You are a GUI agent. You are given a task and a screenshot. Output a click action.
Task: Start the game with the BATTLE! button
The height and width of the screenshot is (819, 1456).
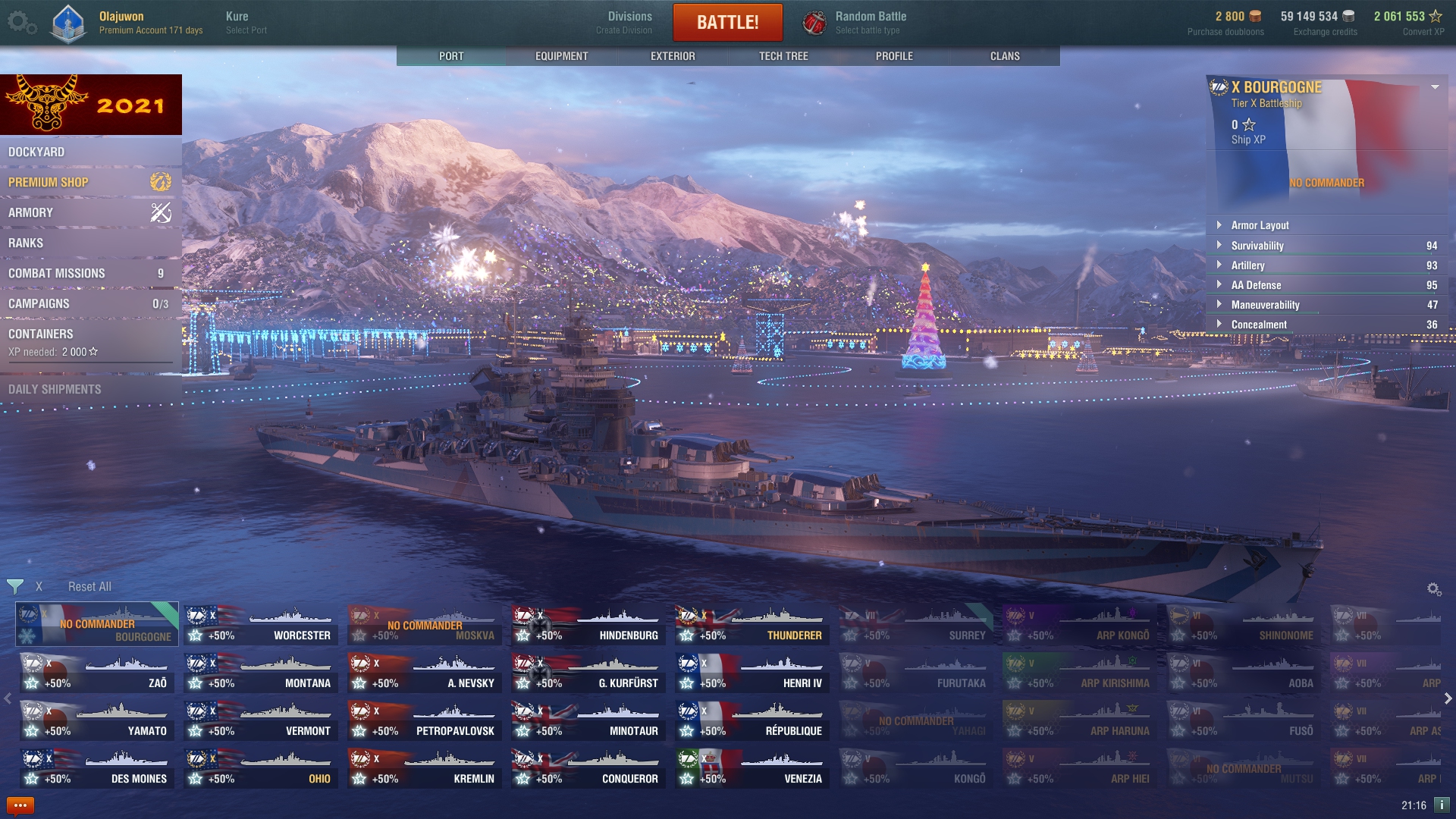tap(727, 22)
